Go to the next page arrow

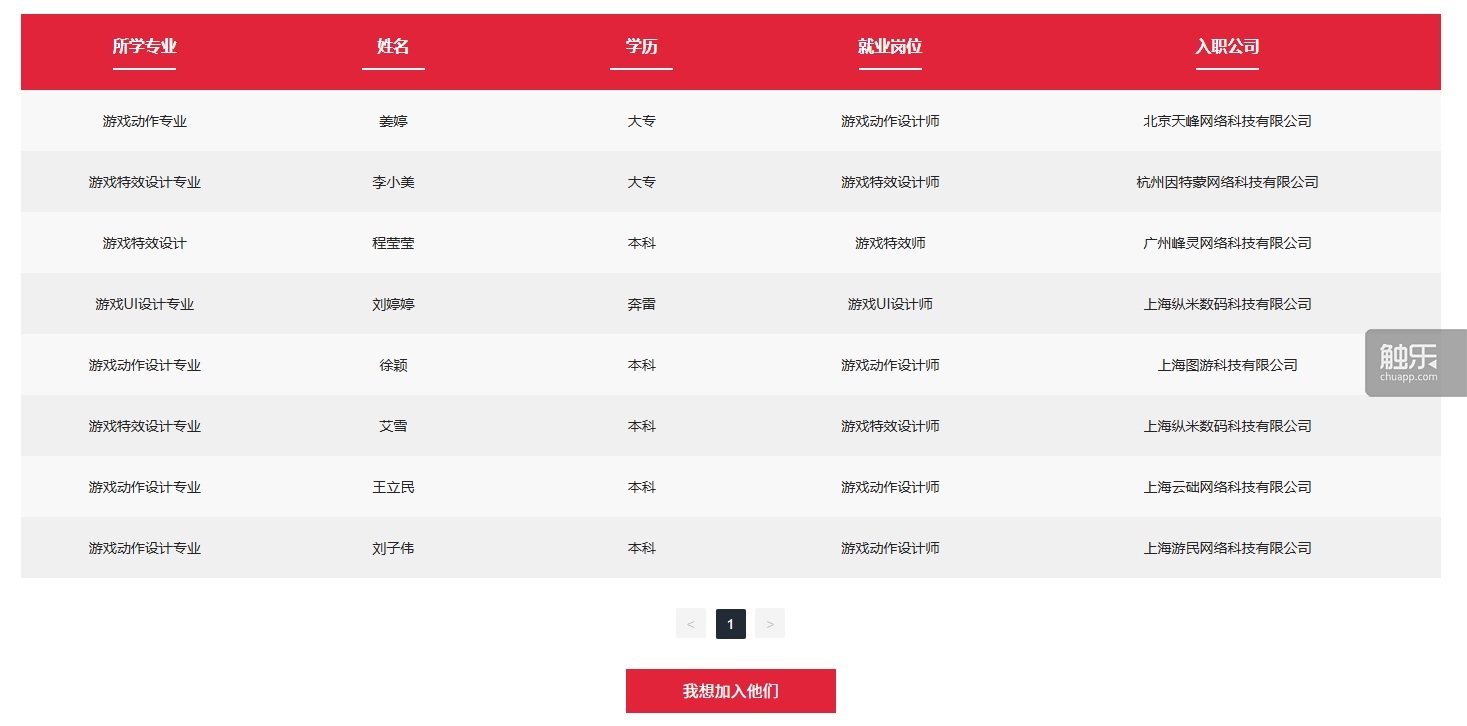[769, 624]
